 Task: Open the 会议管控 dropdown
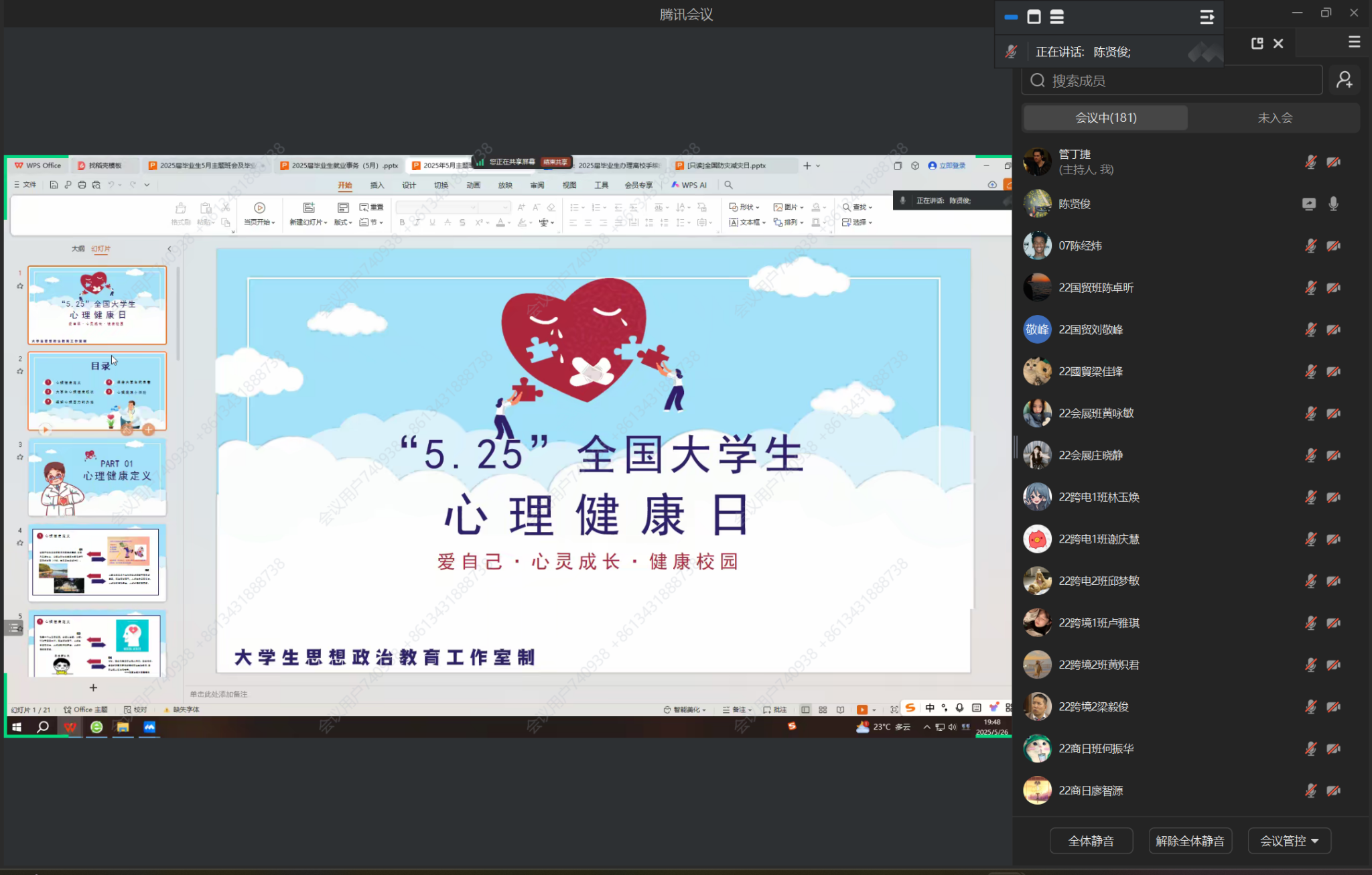click(1289, 841)
